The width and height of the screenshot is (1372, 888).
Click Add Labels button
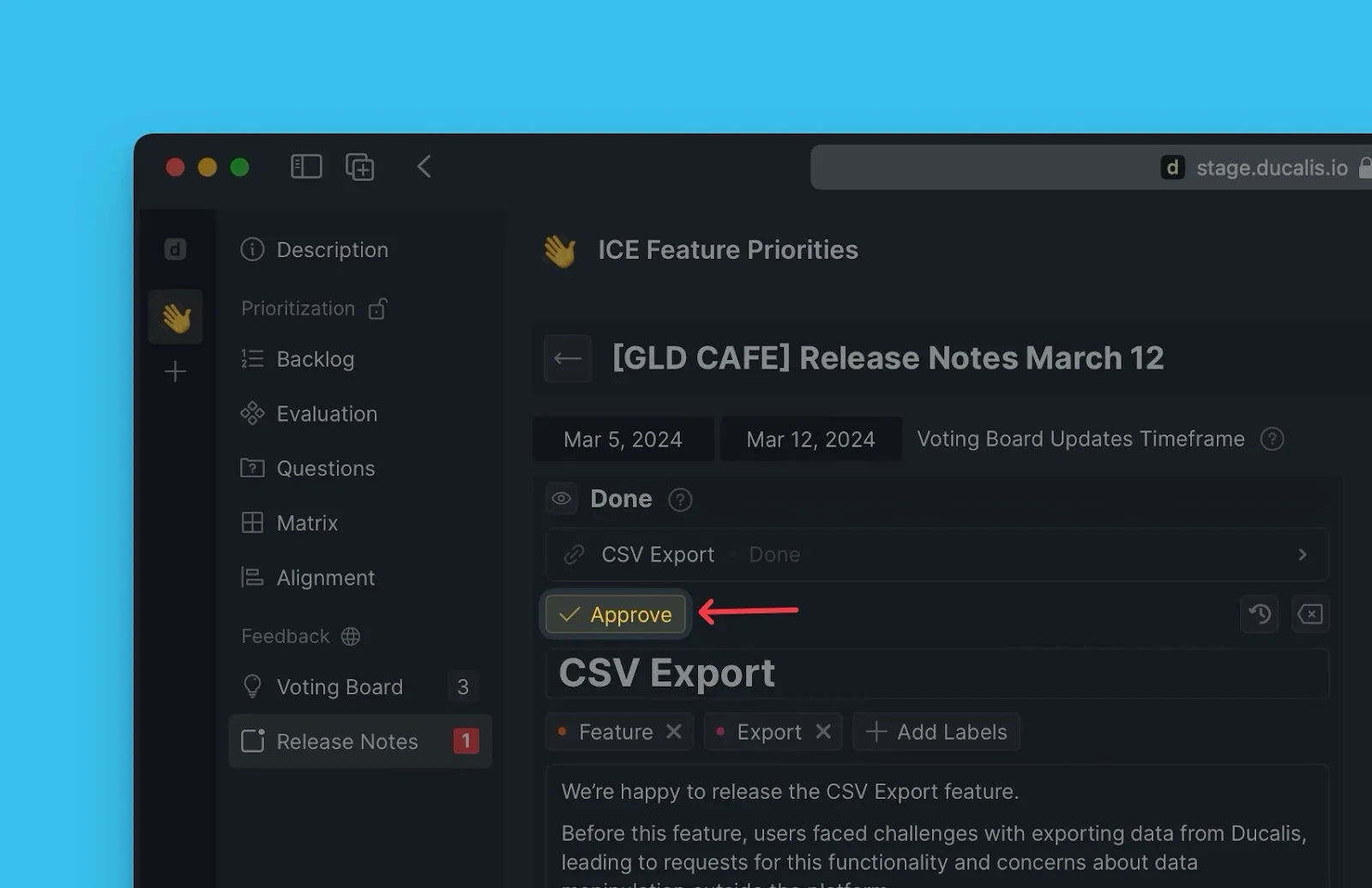[936, 731]
